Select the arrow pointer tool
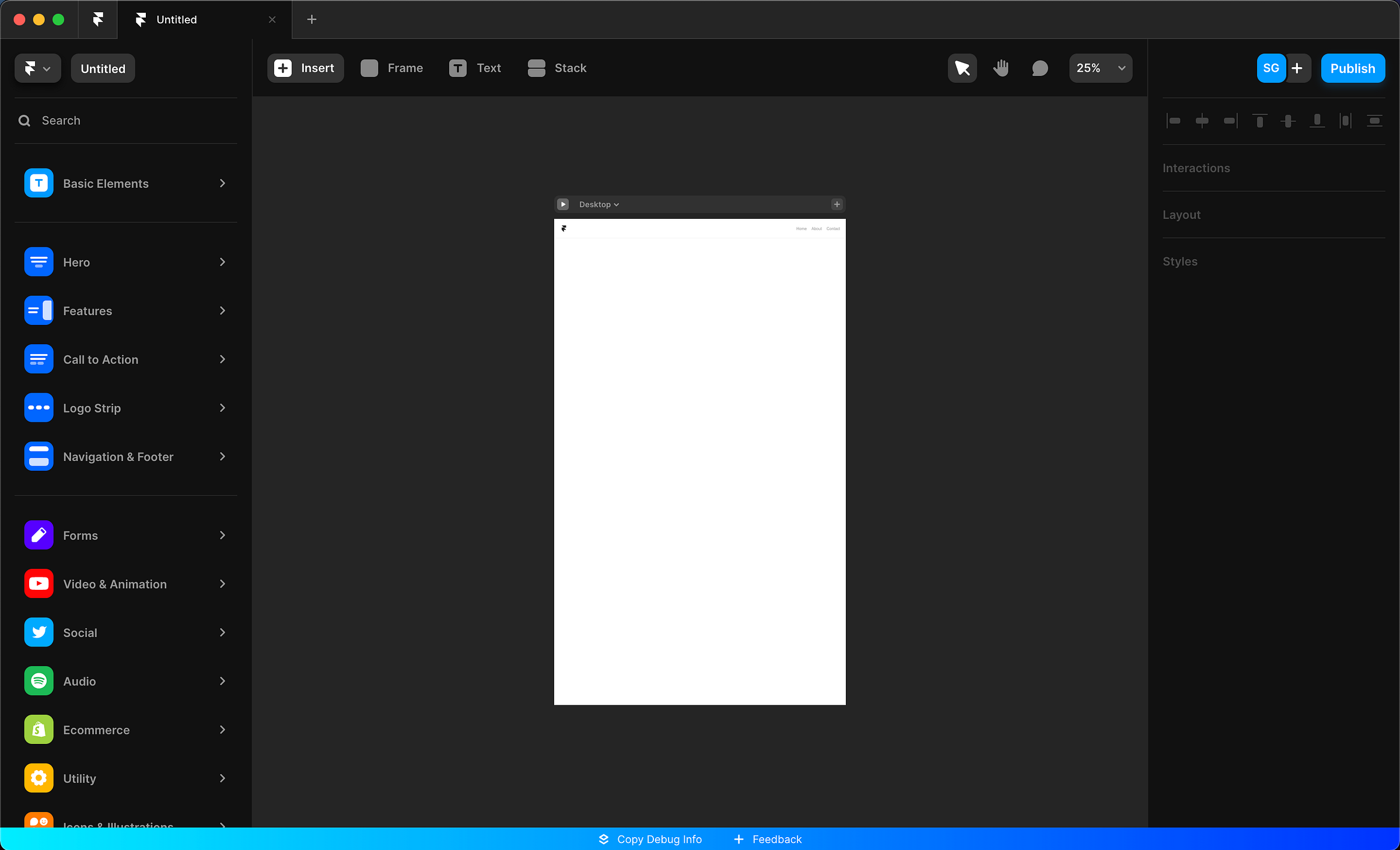Image resolution: width=1400 pixels, height=850 pixels. tap(962, 68)
